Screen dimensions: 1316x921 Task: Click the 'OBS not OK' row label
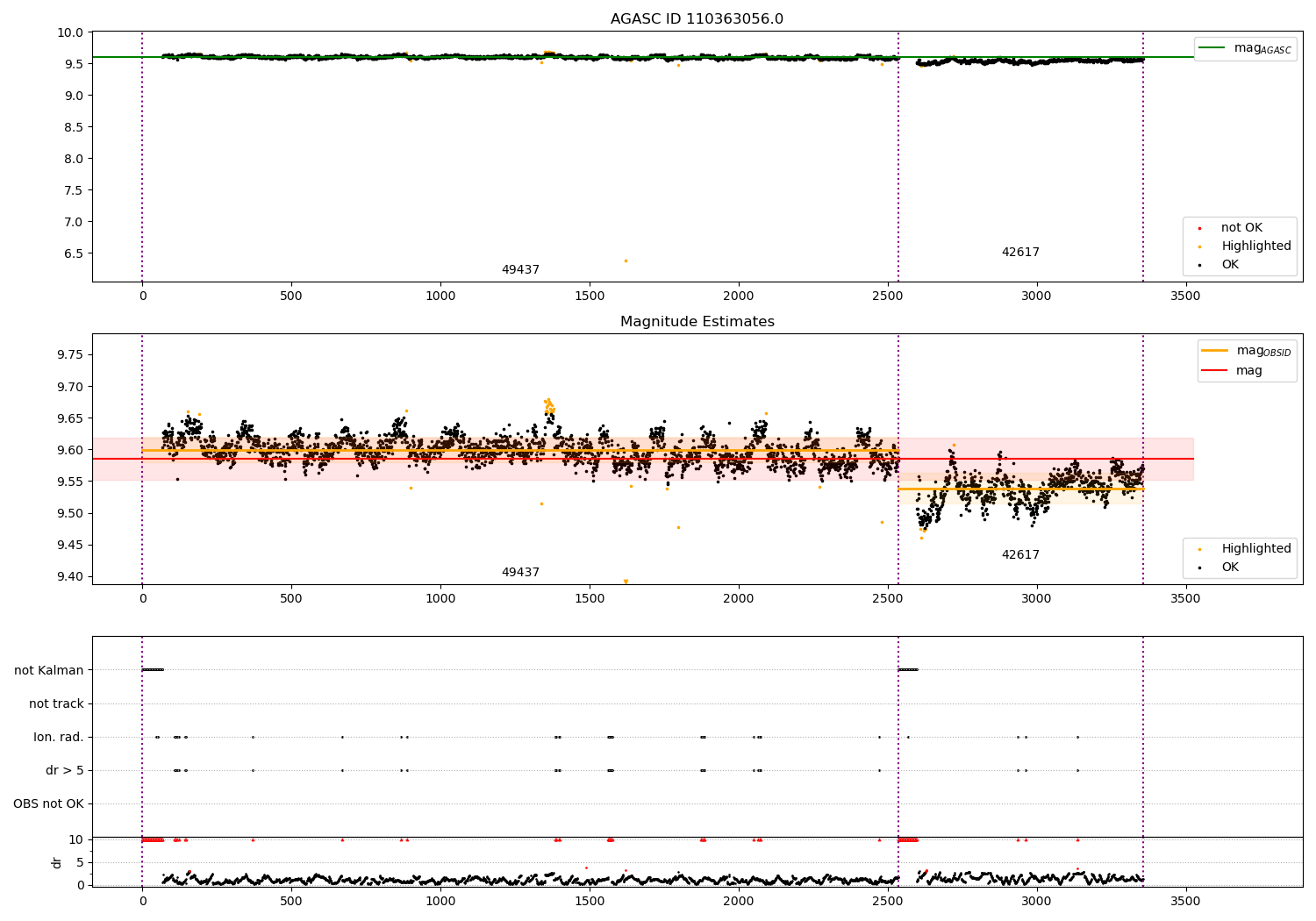[x=49, y=804]
